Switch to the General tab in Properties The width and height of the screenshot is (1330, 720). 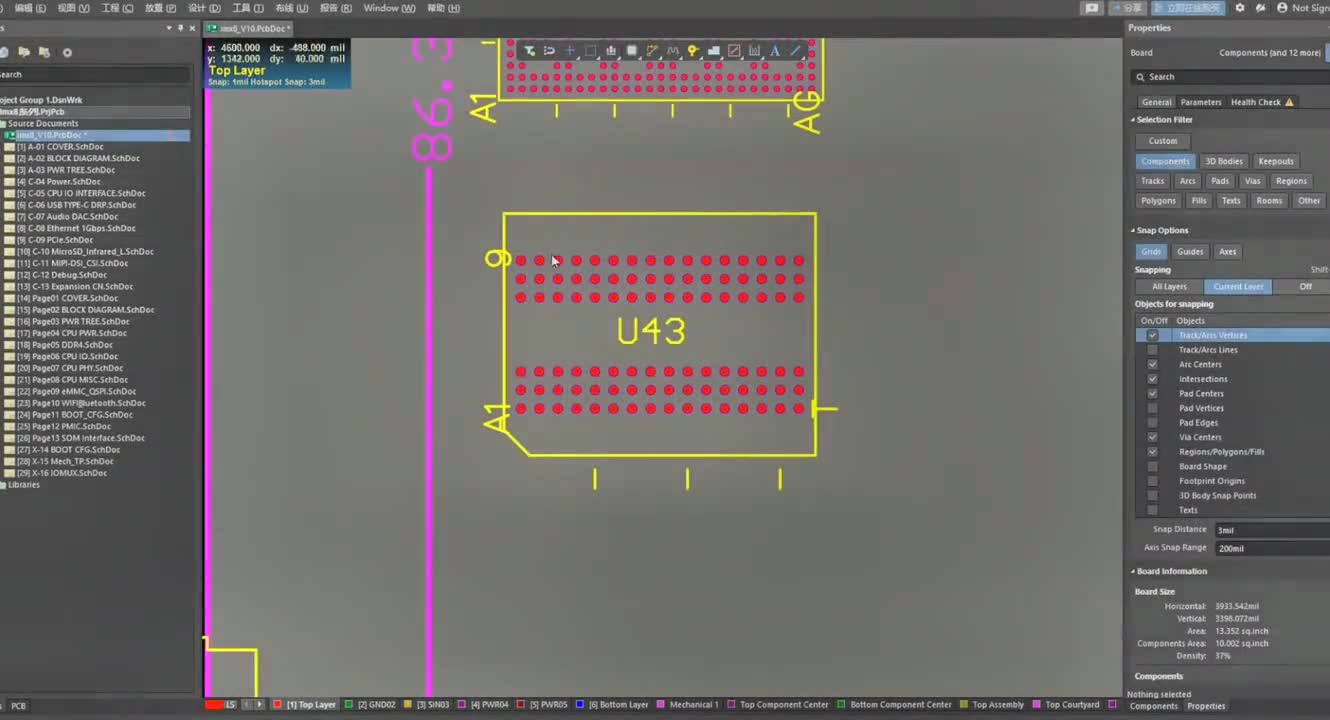[1156, 102]
